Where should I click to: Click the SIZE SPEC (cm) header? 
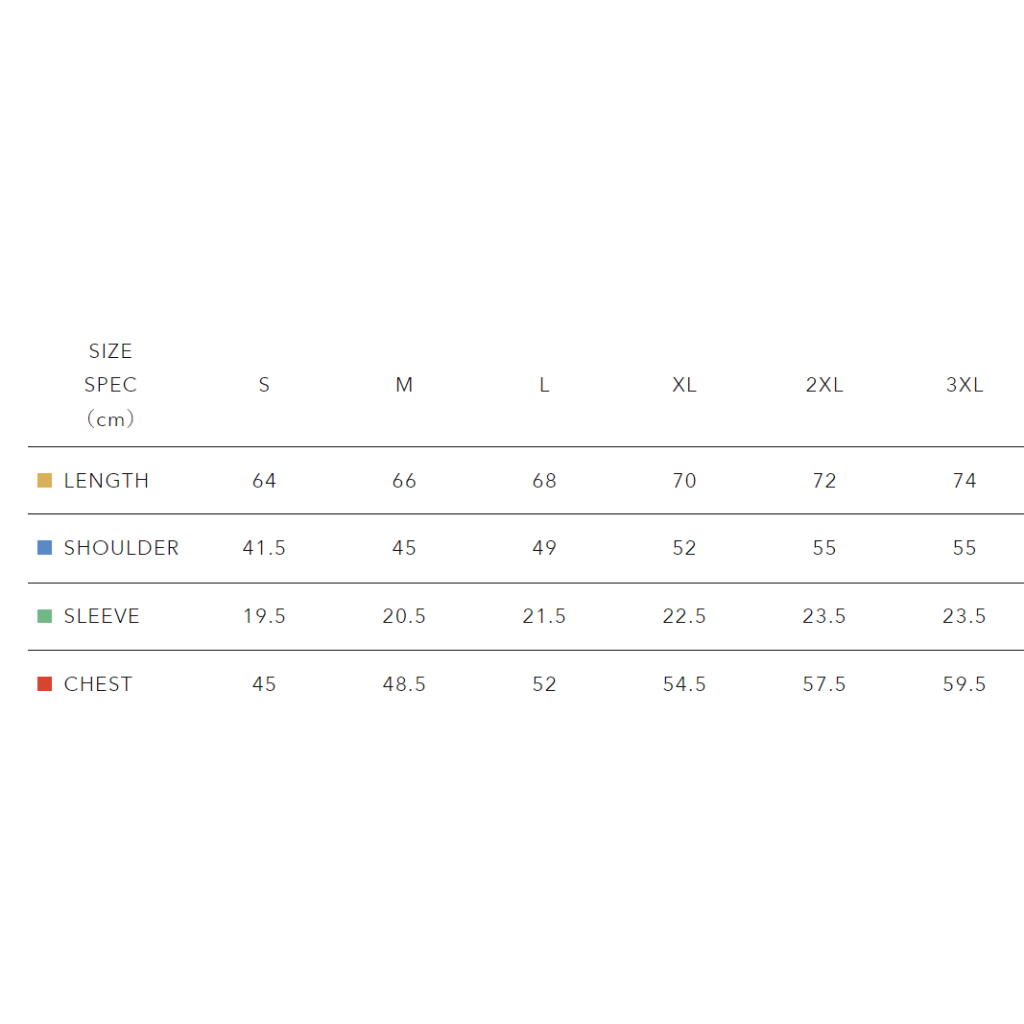point(110,385)
